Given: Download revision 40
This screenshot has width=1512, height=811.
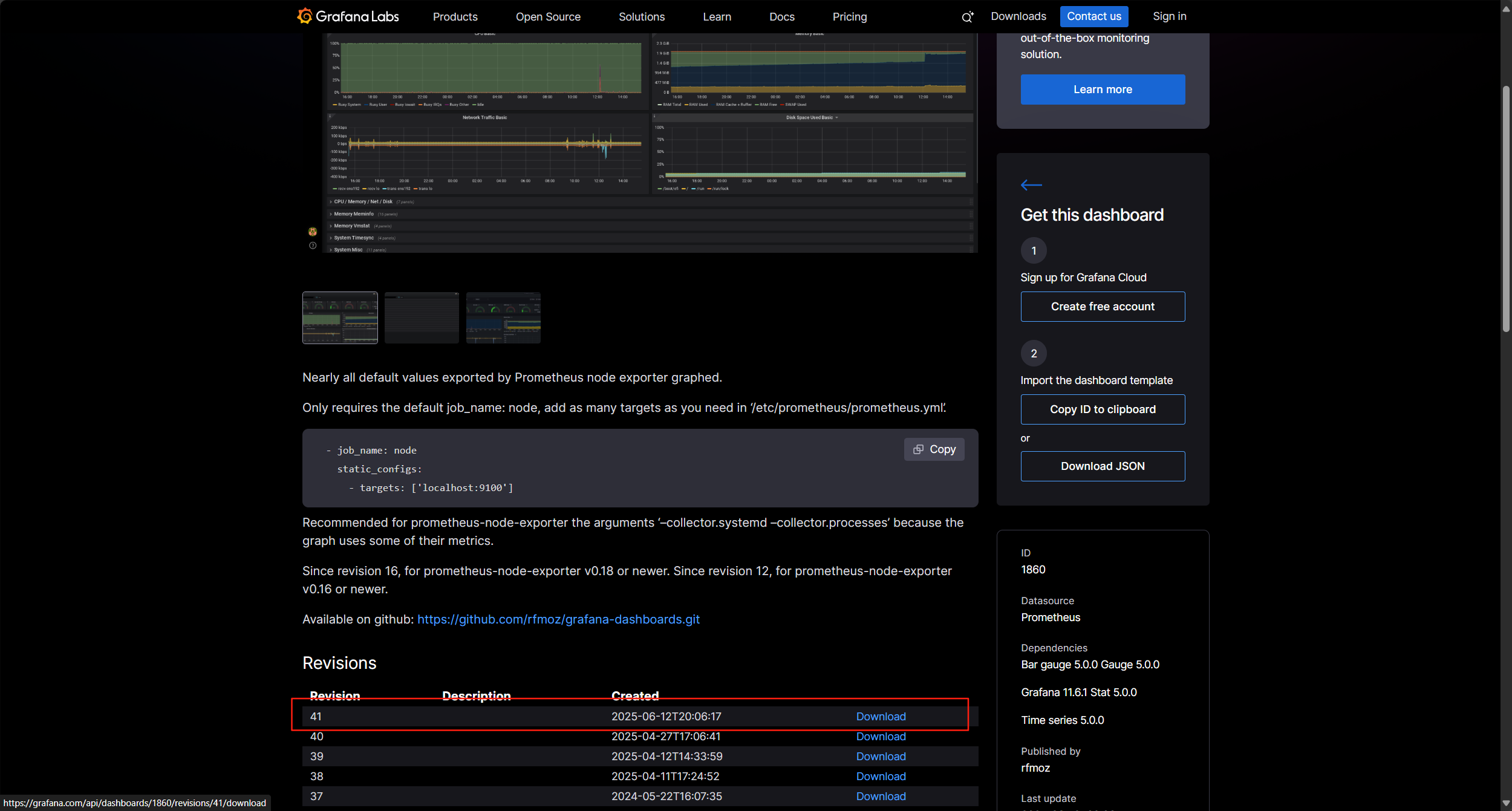Looking at the screenshot, I should [881, 737].
